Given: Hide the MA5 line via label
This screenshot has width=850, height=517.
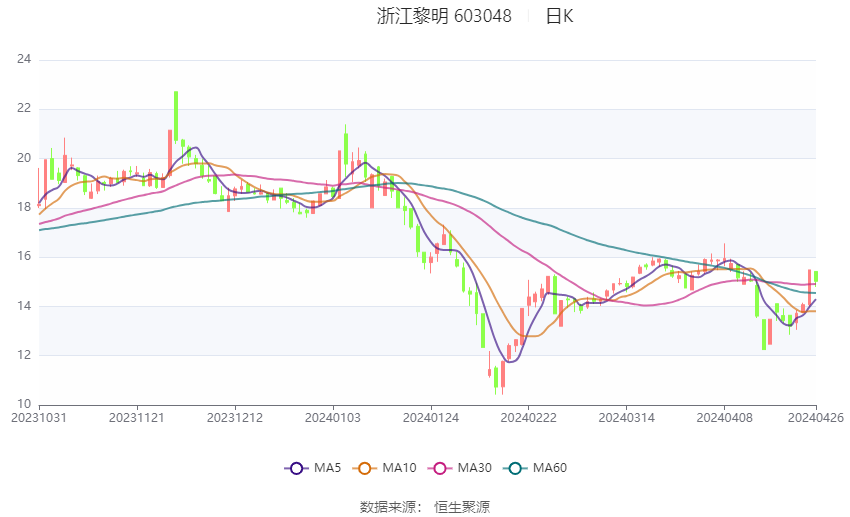Looking at the screenshot, I should pos(327,468).
